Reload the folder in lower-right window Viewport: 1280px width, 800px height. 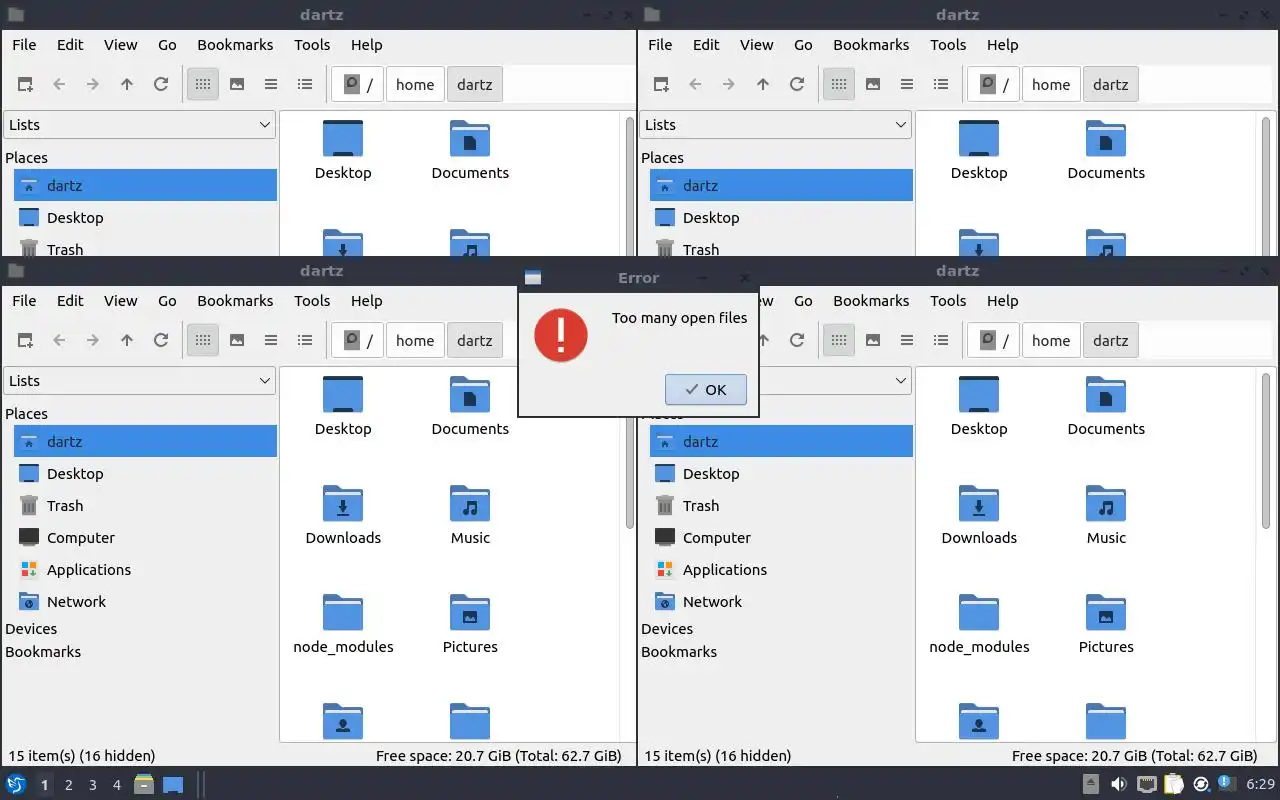[797, 341]
